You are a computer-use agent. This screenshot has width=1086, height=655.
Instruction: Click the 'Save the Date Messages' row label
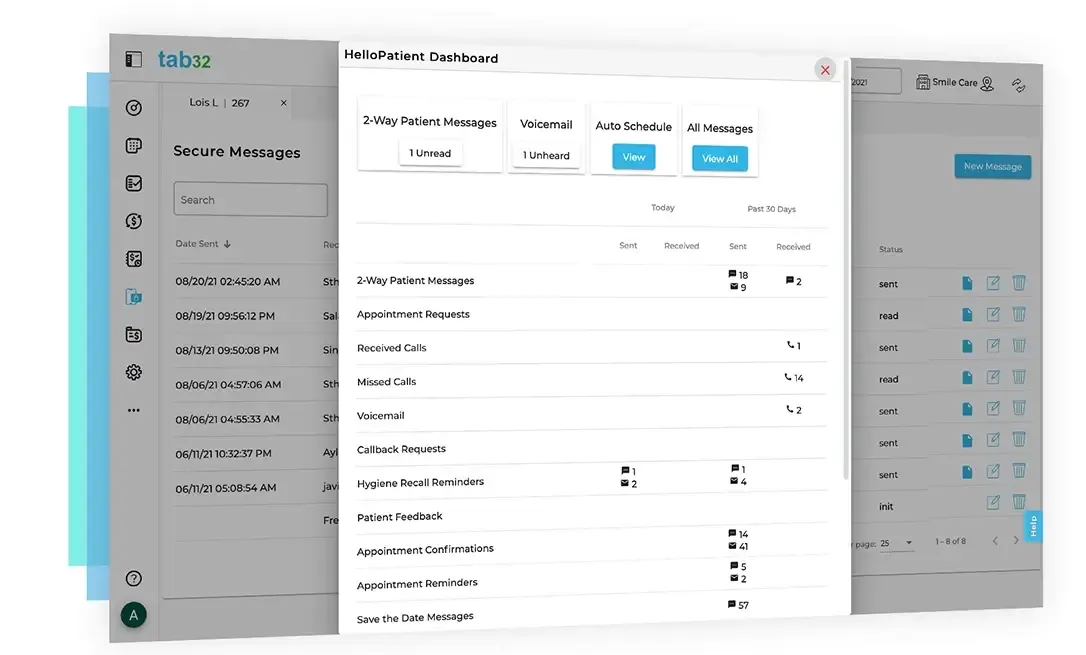(x=416, y=617)
